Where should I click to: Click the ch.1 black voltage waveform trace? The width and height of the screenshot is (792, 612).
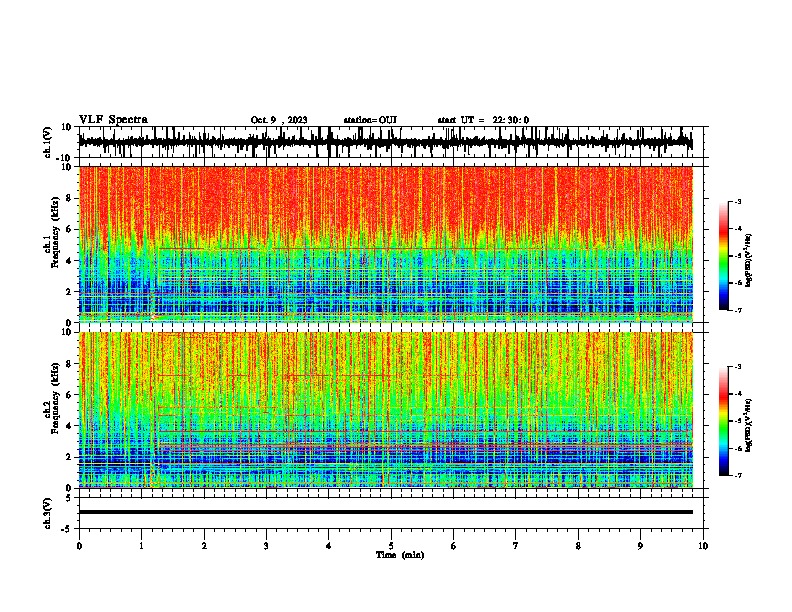385,142
